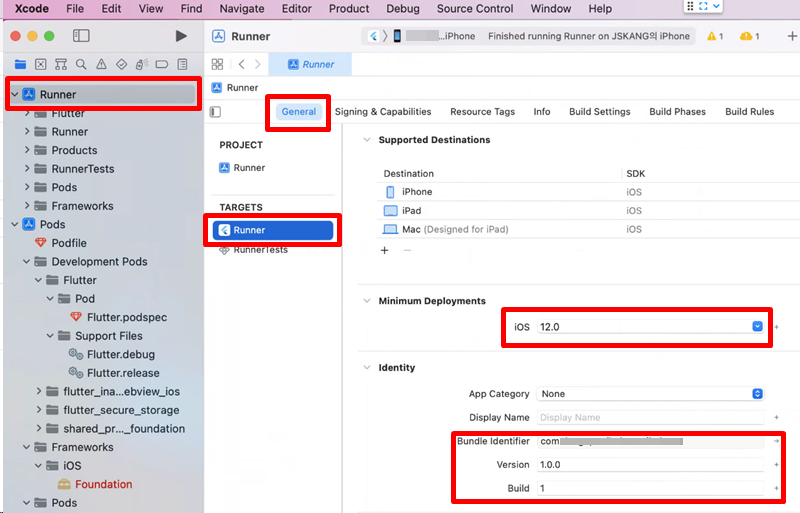Select the iPad destination row
The height and width of the screenshot is (513, 800).
pos(588,210)
